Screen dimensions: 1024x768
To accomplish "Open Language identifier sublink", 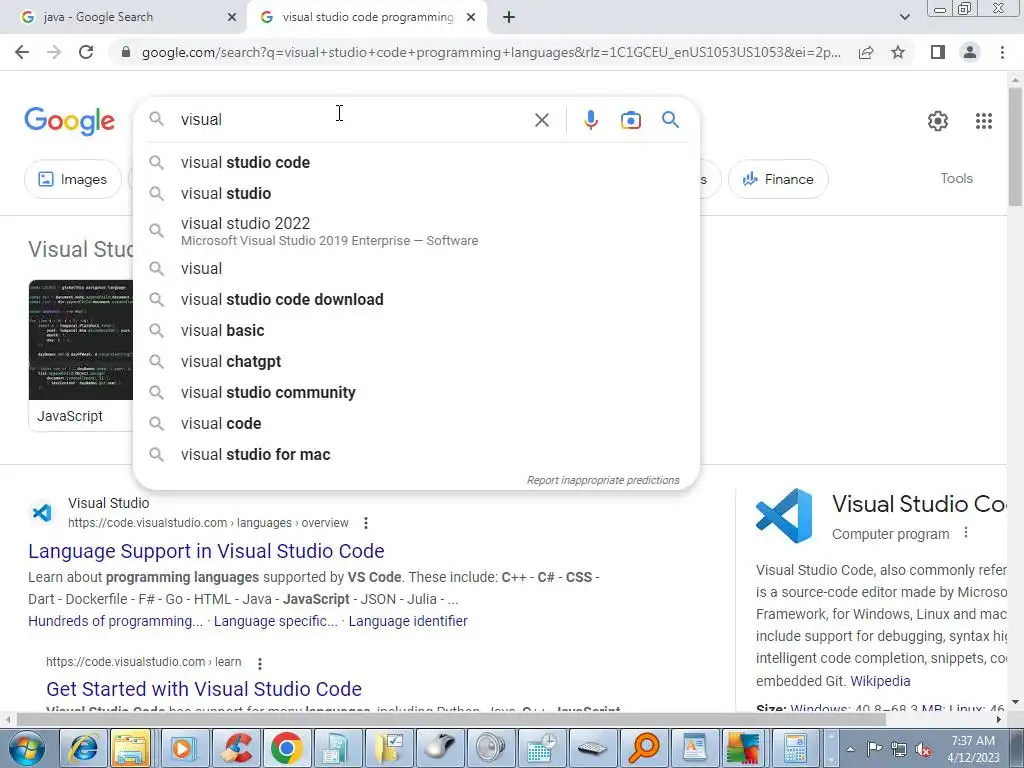I will tap(408, 621).
